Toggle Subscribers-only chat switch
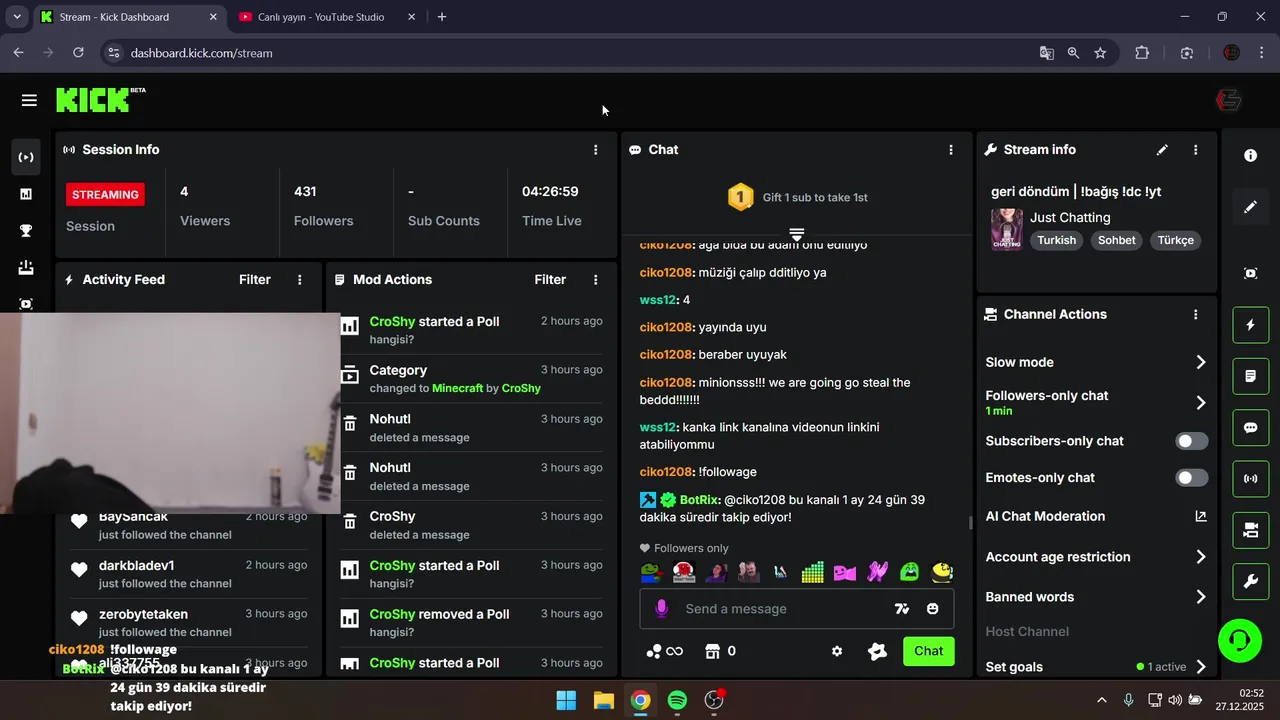 pos(1192,441)
